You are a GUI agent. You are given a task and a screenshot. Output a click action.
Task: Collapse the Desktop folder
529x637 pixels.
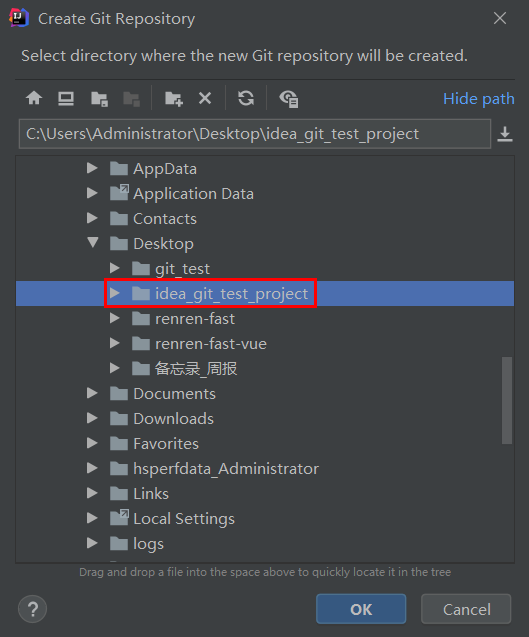tap(93, 243)
